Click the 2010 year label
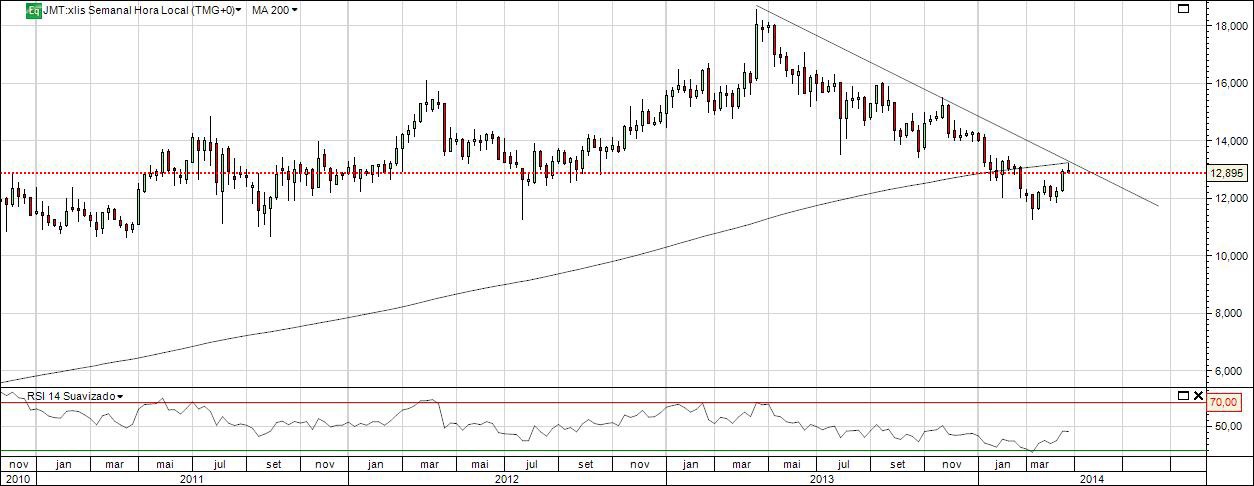 click(x=18, y=479)
